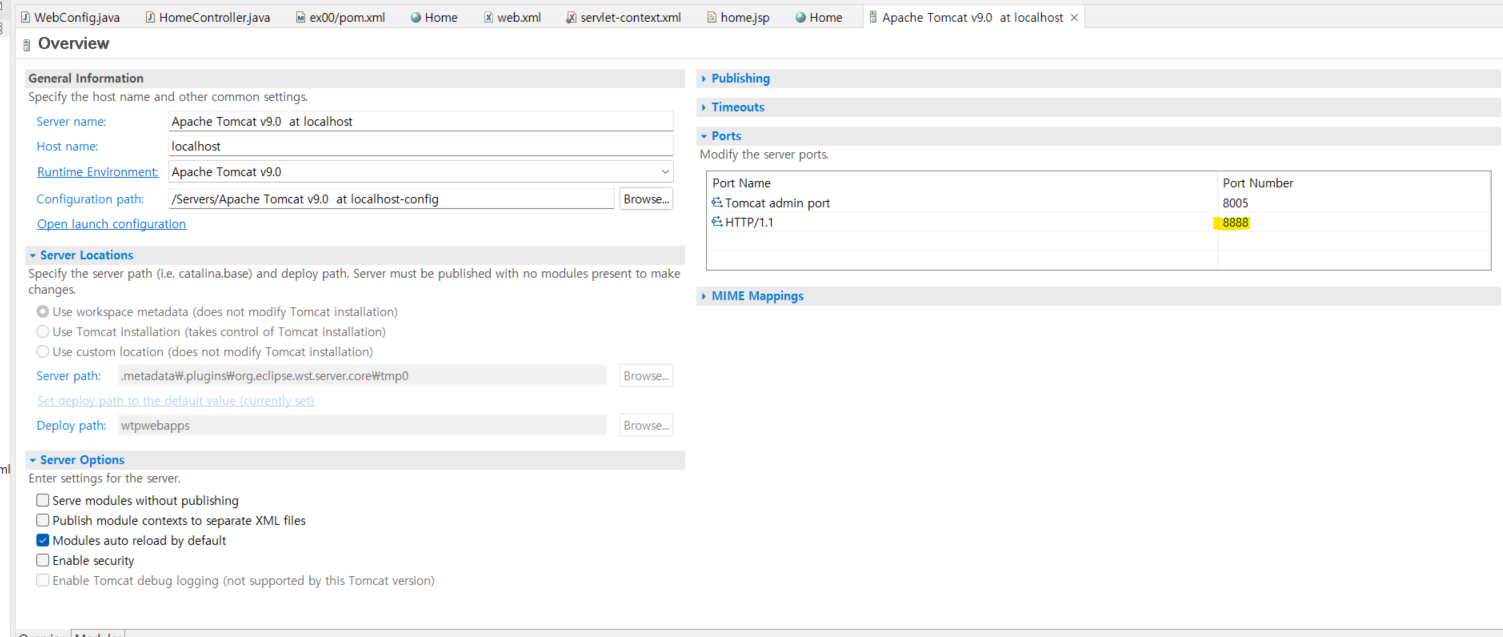
Task: Click the home.jsp file icon
Action: click(x=711, y=17)
